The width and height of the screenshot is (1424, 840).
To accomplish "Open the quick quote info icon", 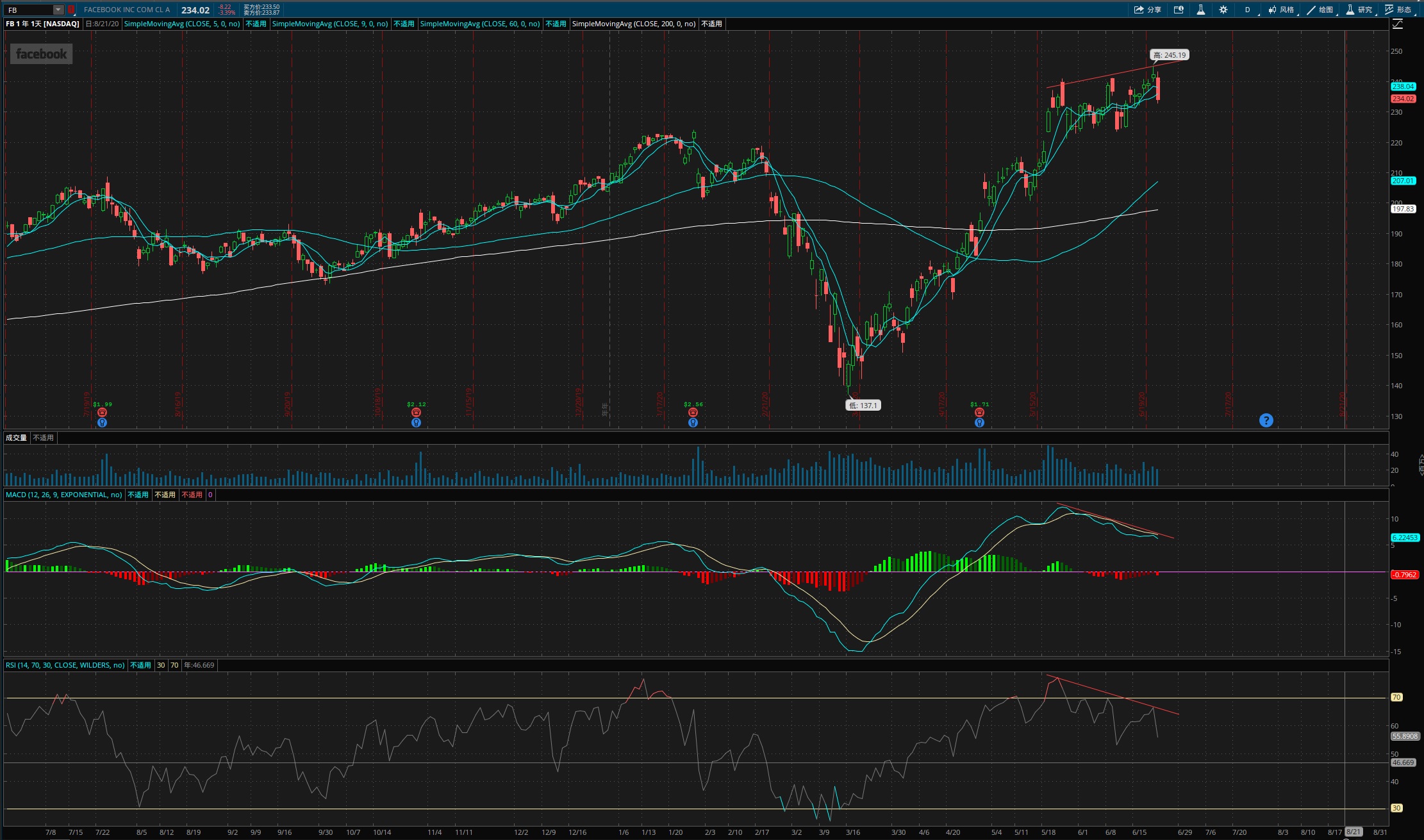I will pyautogui.click(x=1179, y=10).
